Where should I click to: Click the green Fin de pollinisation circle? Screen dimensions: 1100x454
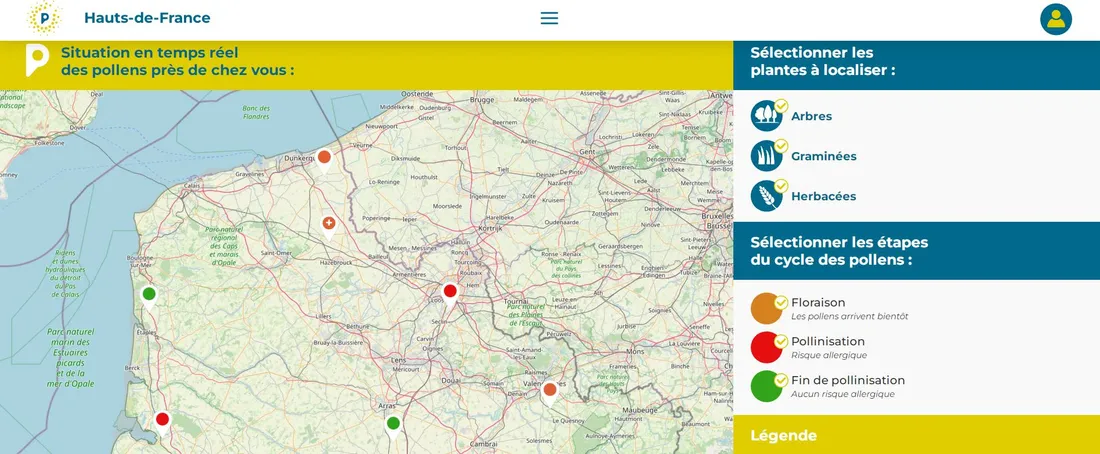pos(766,386)
